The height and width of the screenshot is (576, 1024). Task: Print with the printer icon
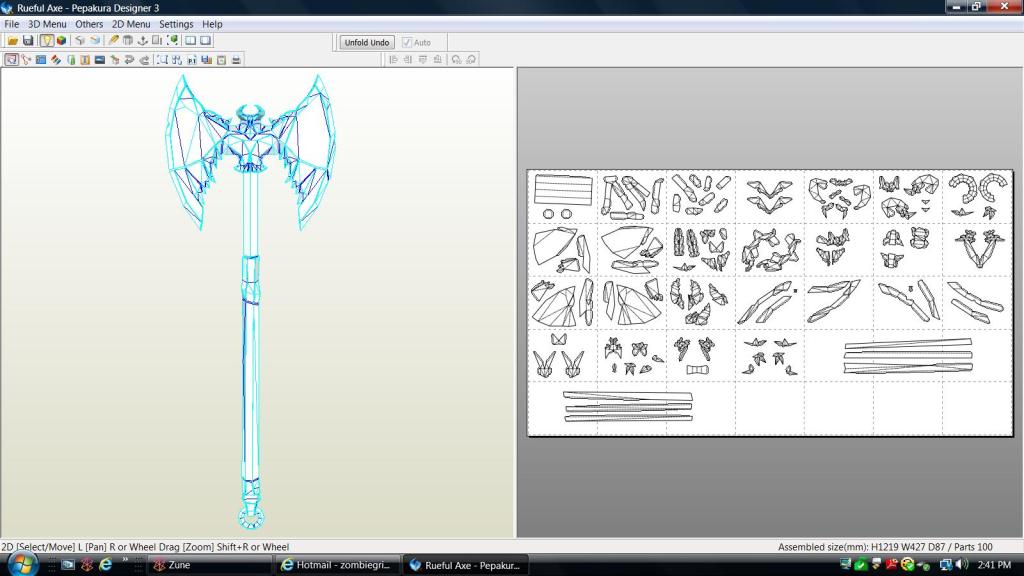pyautogui.click(x=236, y=59)
